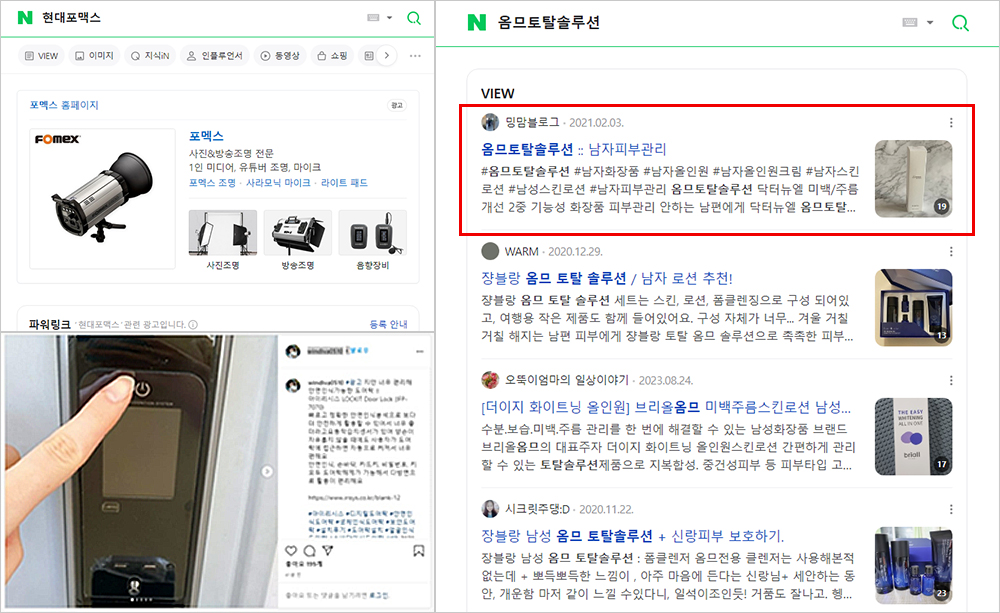Open three-dot menu for 오뚝이엄마 result
This screenshot has height=613, width=1000.
(951, 380)
